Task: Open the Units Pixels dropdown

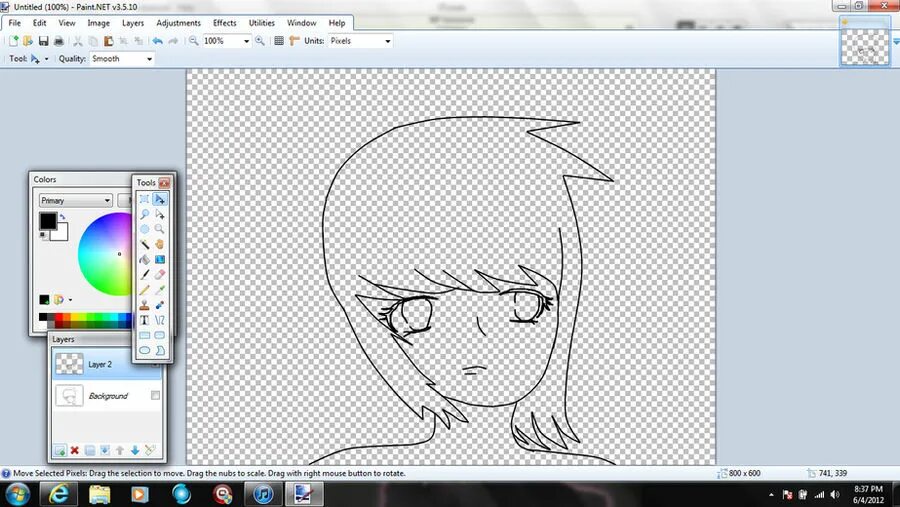Action: point(388,41)
